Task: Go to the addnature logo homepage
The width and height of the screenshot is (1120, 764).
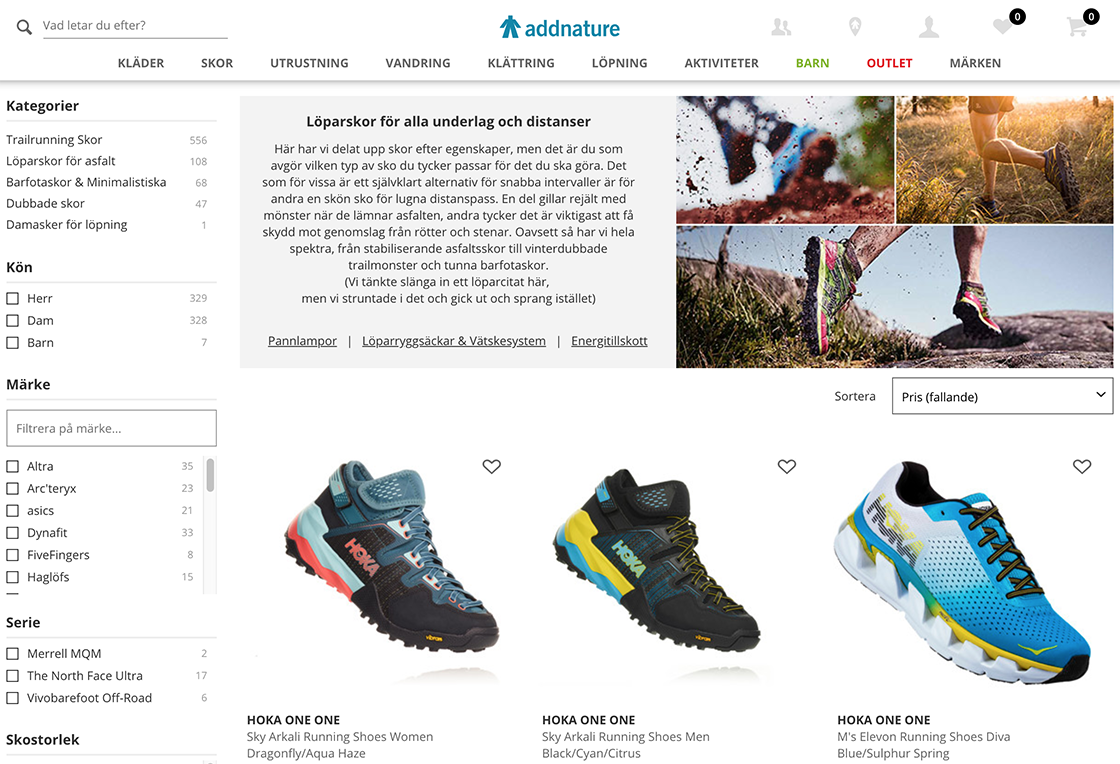Action: click(x=560, y=27)
